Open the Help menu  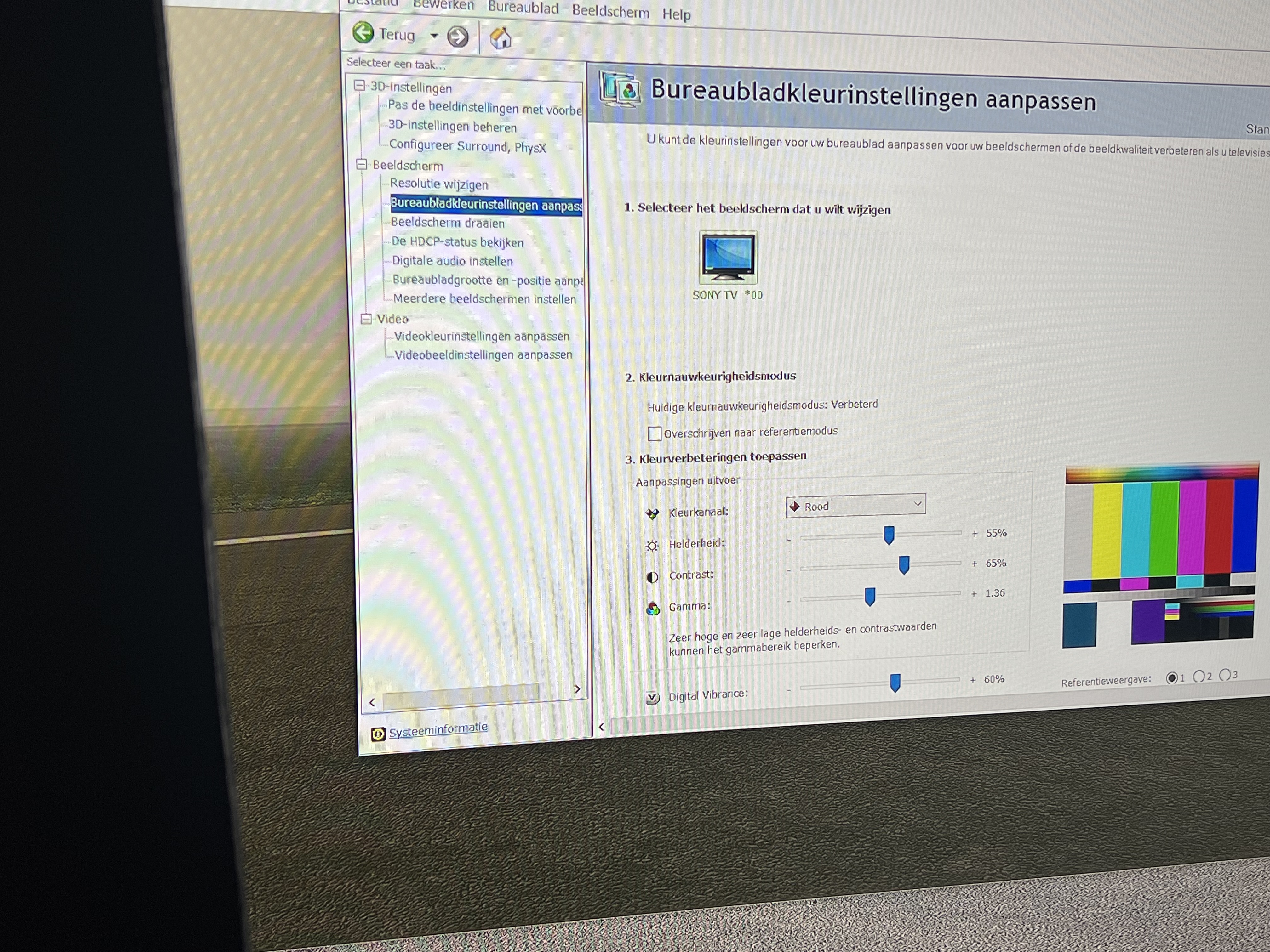pyautogui.click(x=676, y=14)
